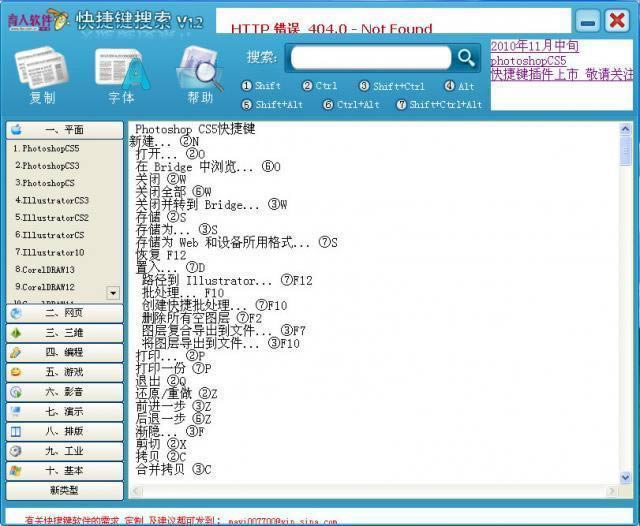The width and height of the screenshot is (640, 526).
Task: Open the photoshopCS5 link
Action: point(528,61)
